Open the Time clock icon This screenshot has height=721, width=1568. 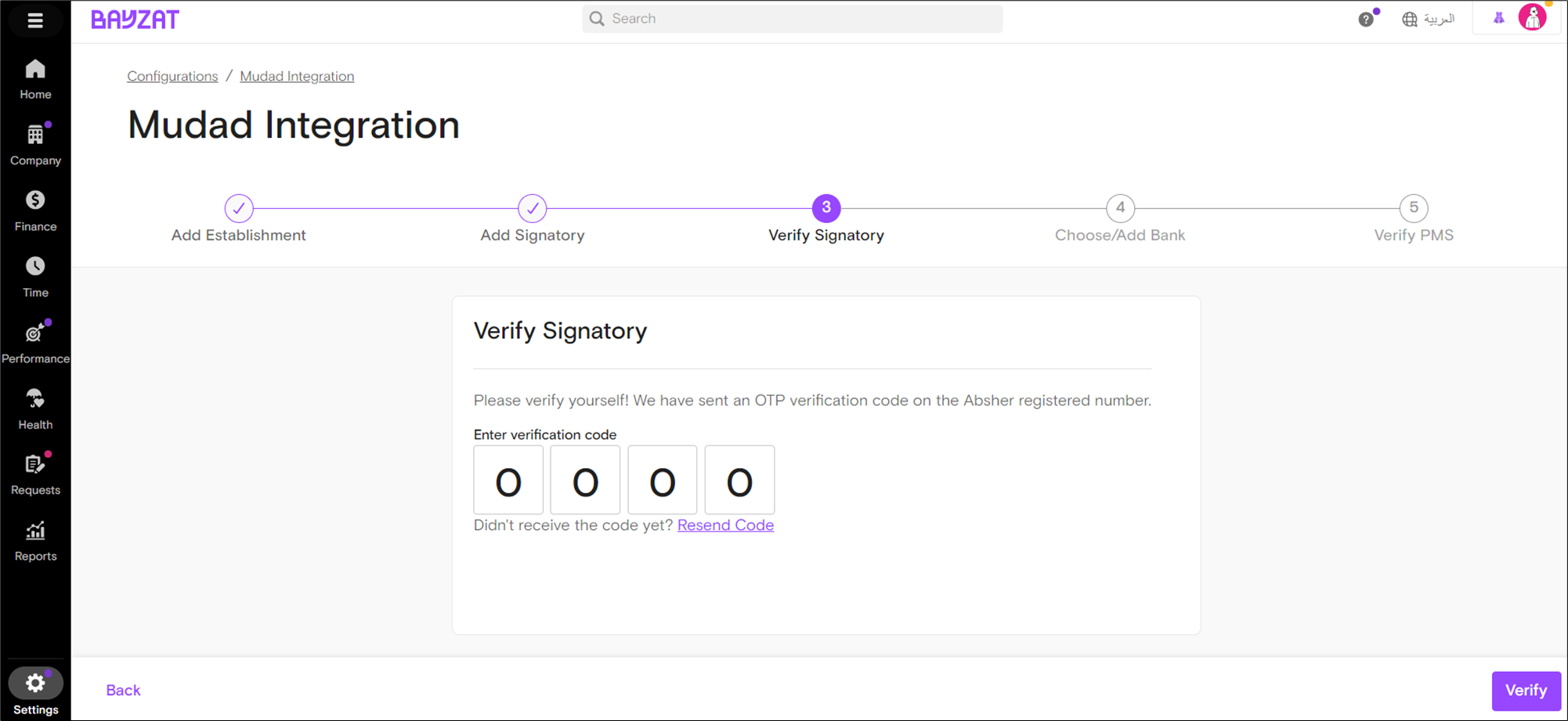coord(35,266)
